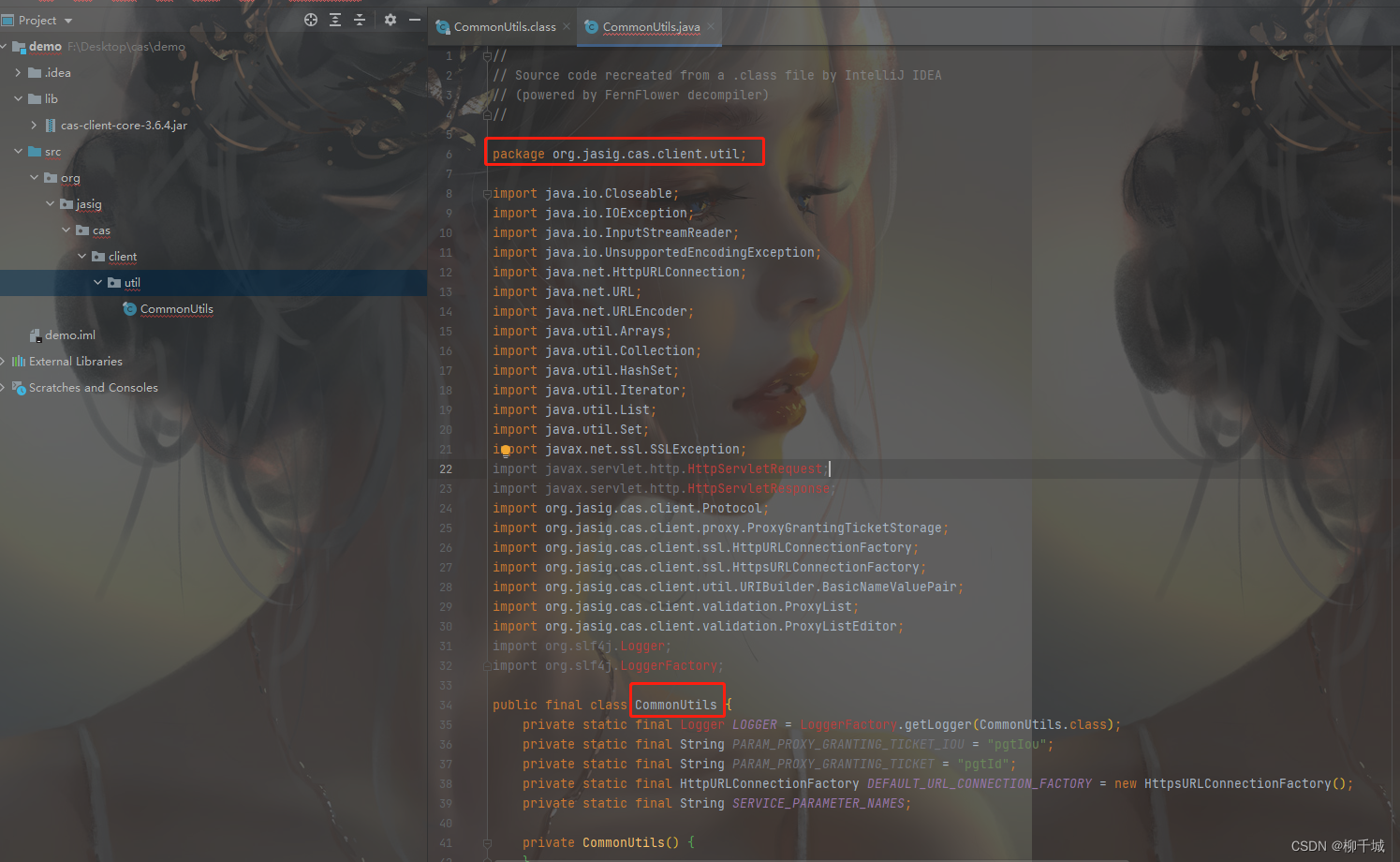
Task: Expand Scratches and Consoles node
Action: [4, 387]
